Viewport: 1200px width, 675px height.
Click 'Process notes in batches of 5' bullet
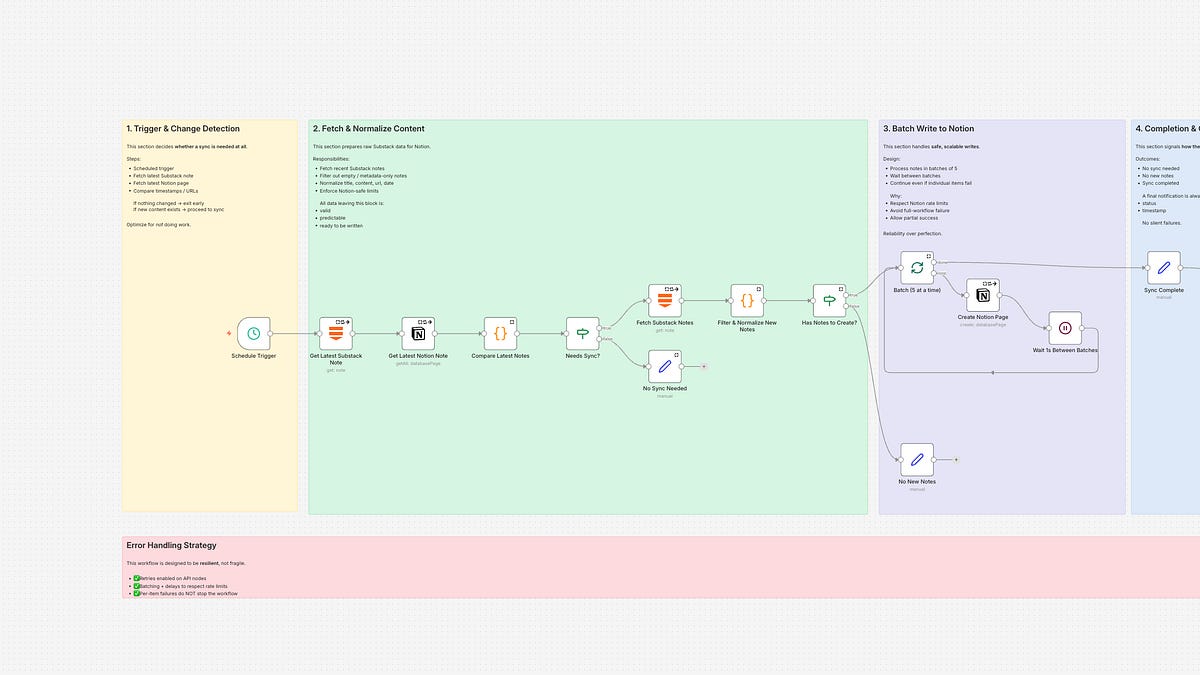coord(924,169)
